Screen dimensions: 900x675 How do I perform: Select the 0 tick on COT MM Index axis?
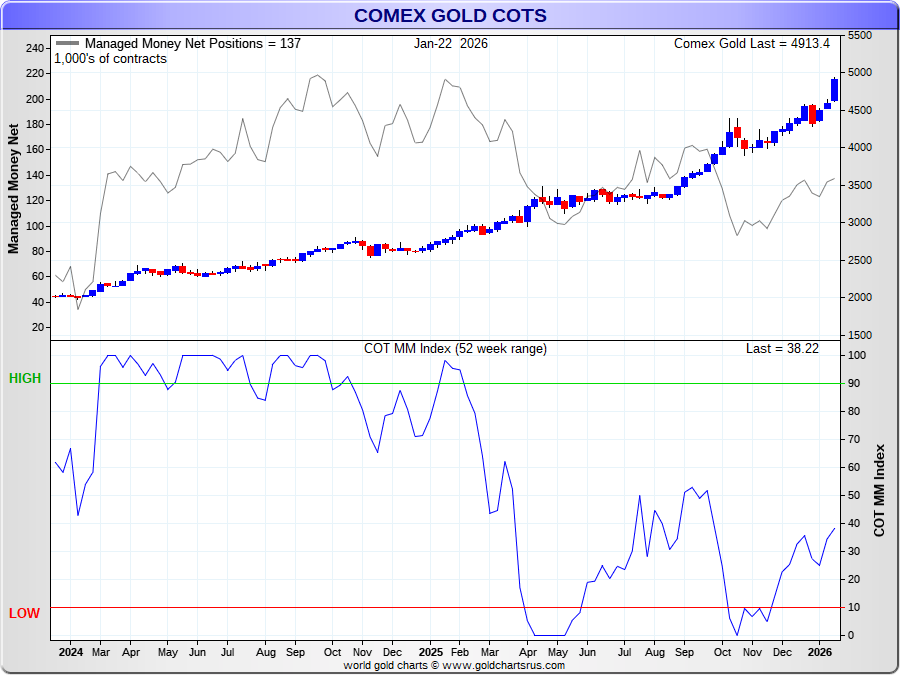coord(851,635)
